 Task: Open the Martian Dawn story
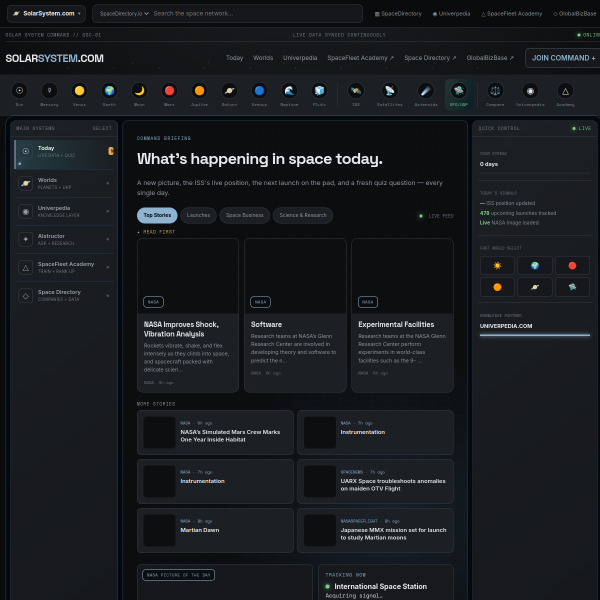[x=215, y=530]
